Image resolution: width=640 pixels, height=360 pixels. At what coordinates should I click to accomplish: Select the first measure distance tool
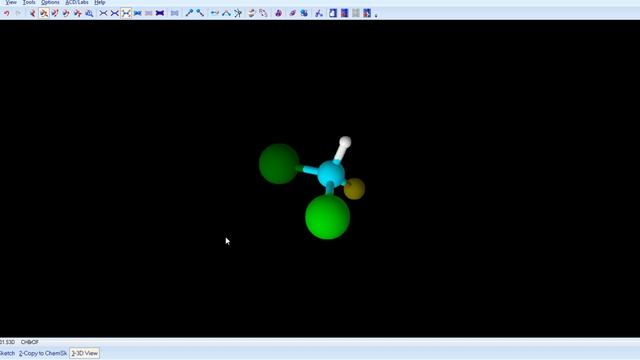(189, 13)
